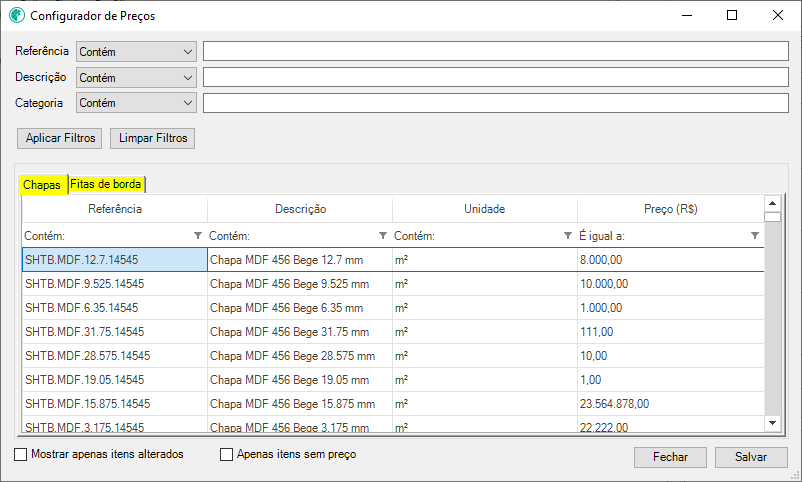Select cell SHTB.MDF.12.7.14545
This screenshot has width=802, height=482.
click(x=115, y=260)
